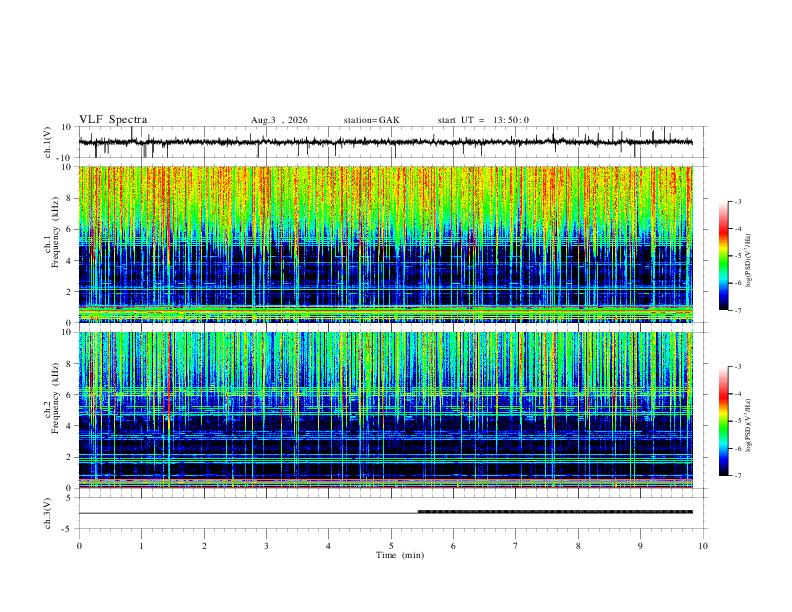
Task: Click the ch.2 spectrogram color scale bar
Action: [724, 421]
